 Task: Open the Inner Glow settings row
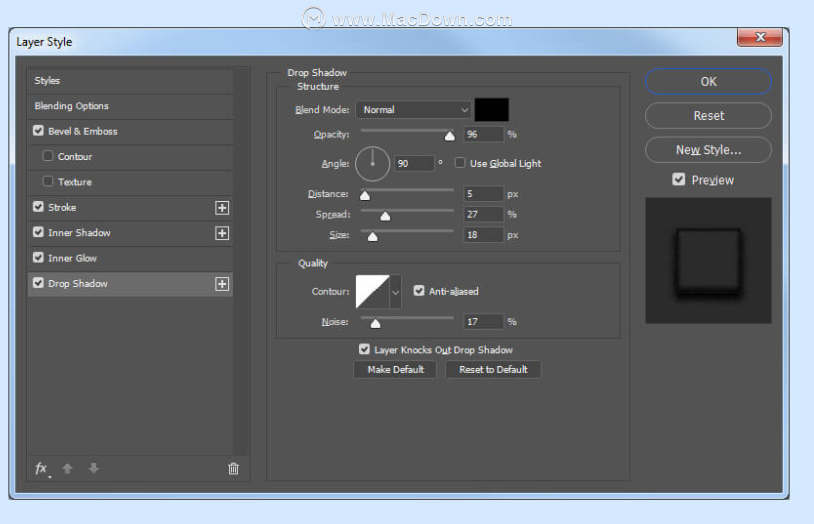[x=130, y=259]
